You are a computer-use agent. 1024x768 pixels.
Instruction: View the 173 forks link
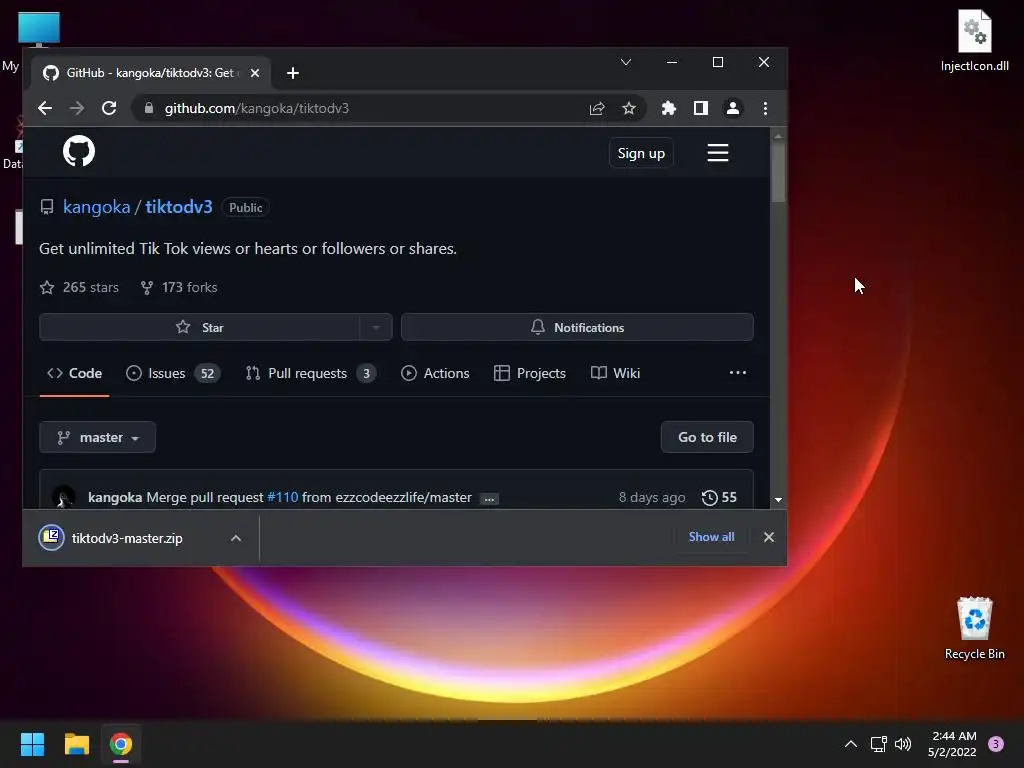point(179,287)
